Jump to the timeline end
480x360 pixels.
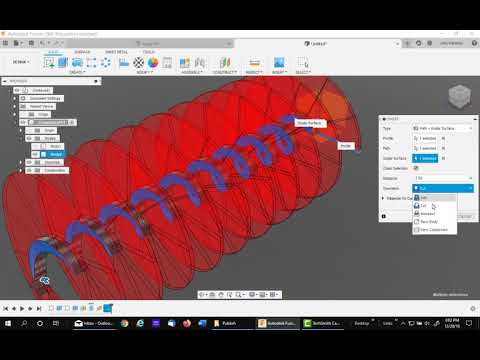pos(39,309)
